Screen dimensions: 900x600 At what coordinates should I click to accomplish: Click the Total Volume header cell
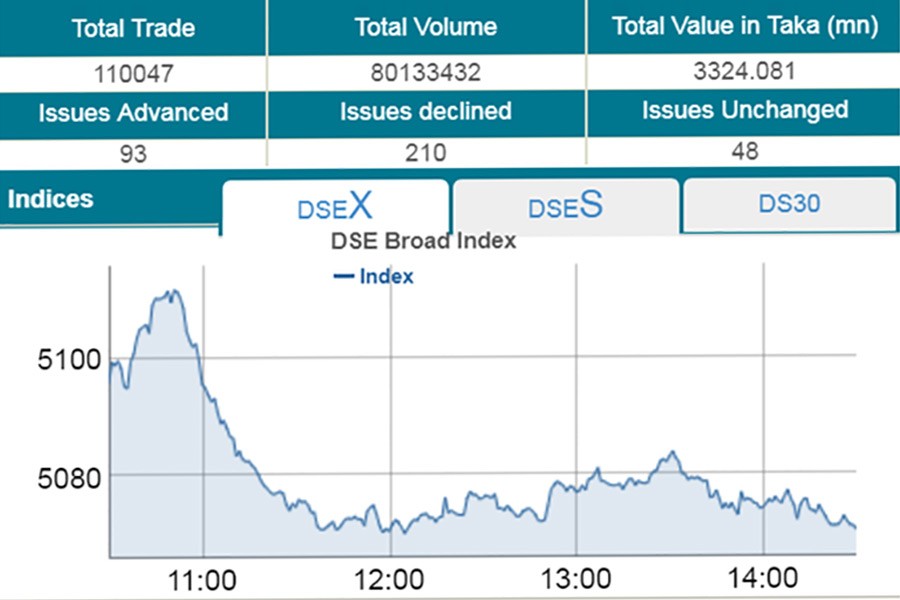click(x=425, y=28)
